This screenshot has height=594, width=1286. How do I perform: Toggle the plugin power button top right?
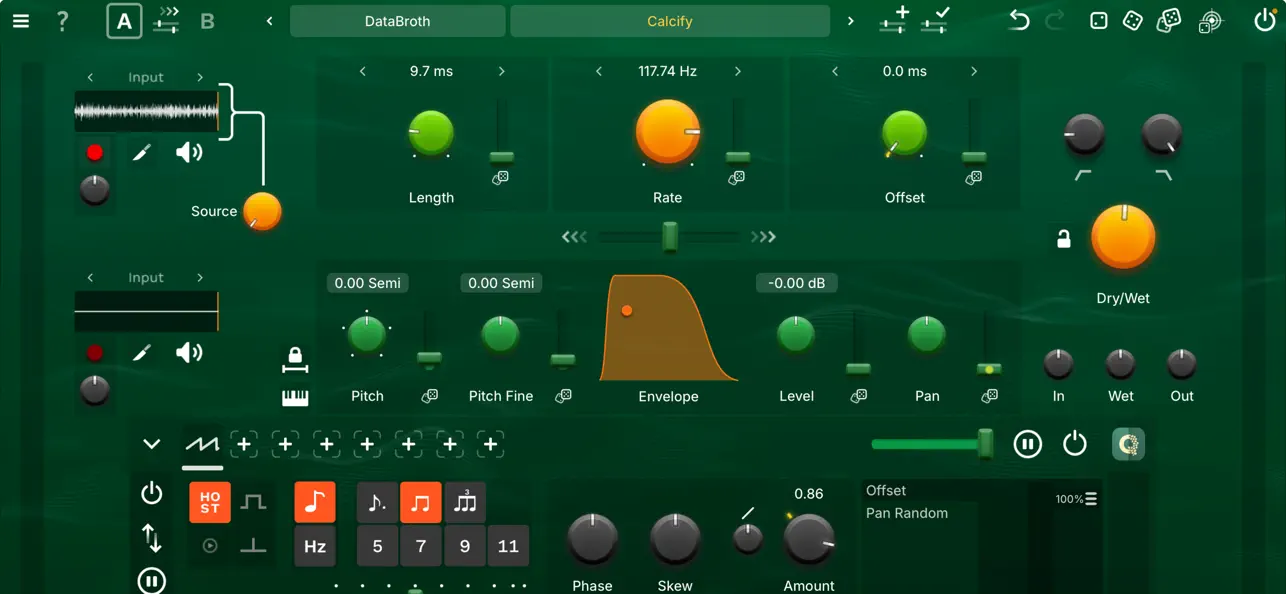coord(1265,19)
